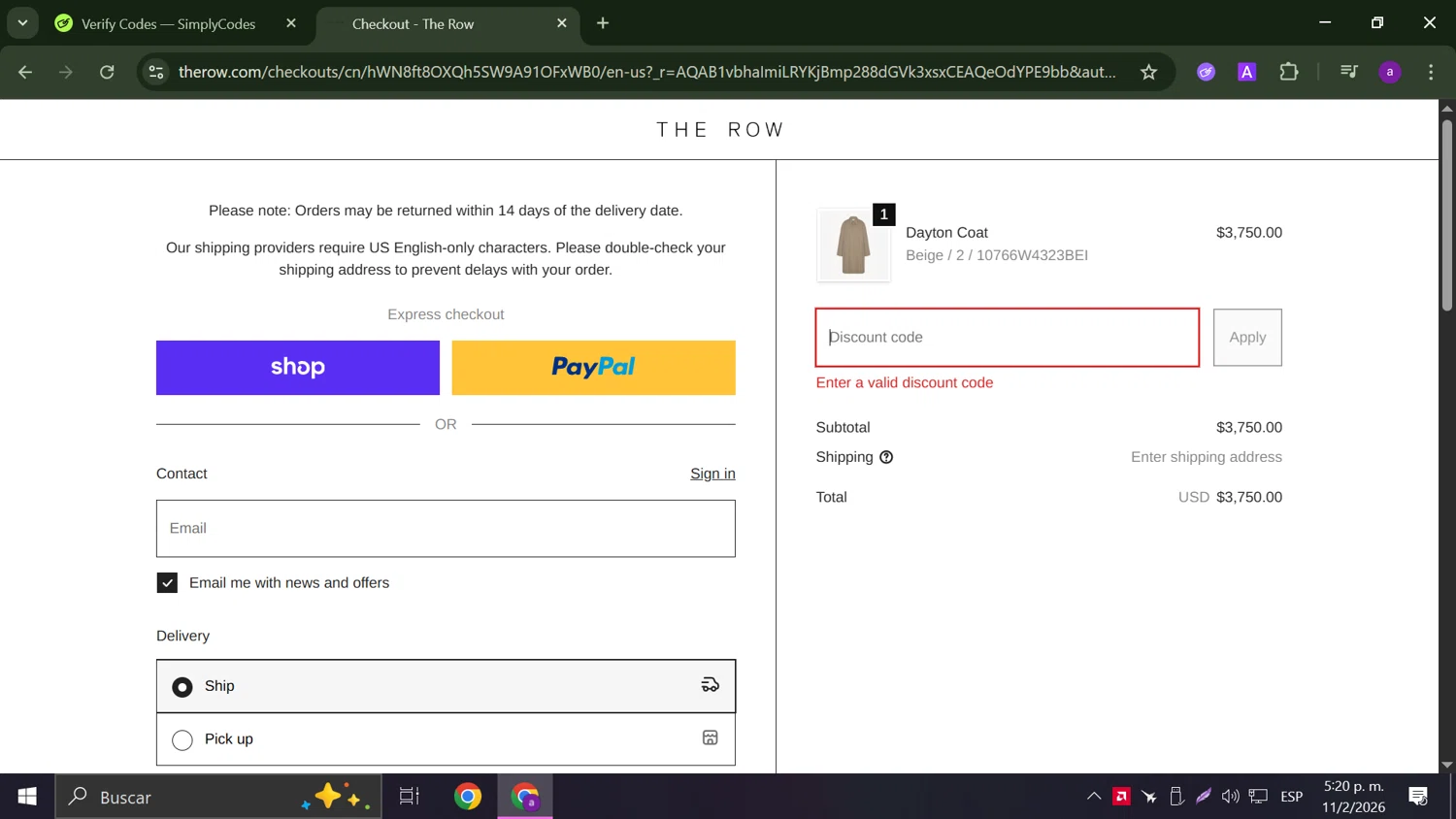Go back to the previous page

tap(25, 72)
